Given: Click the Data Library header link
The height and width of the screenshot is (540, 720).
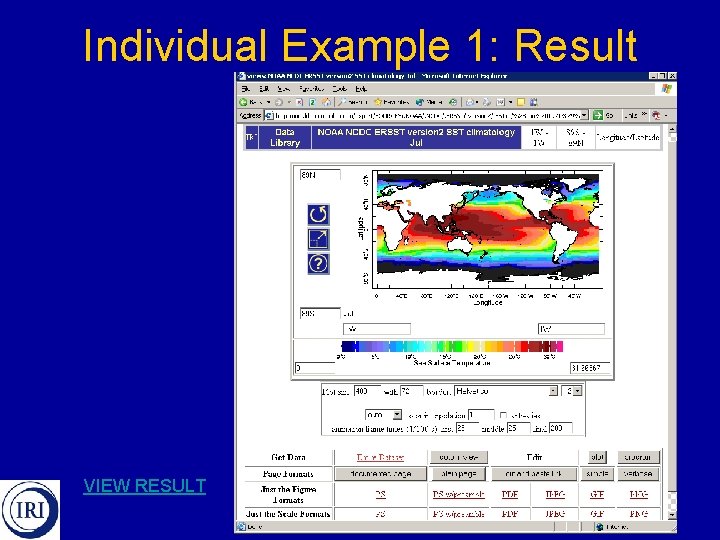Looking at the screenshot, I should click(285, 137).
